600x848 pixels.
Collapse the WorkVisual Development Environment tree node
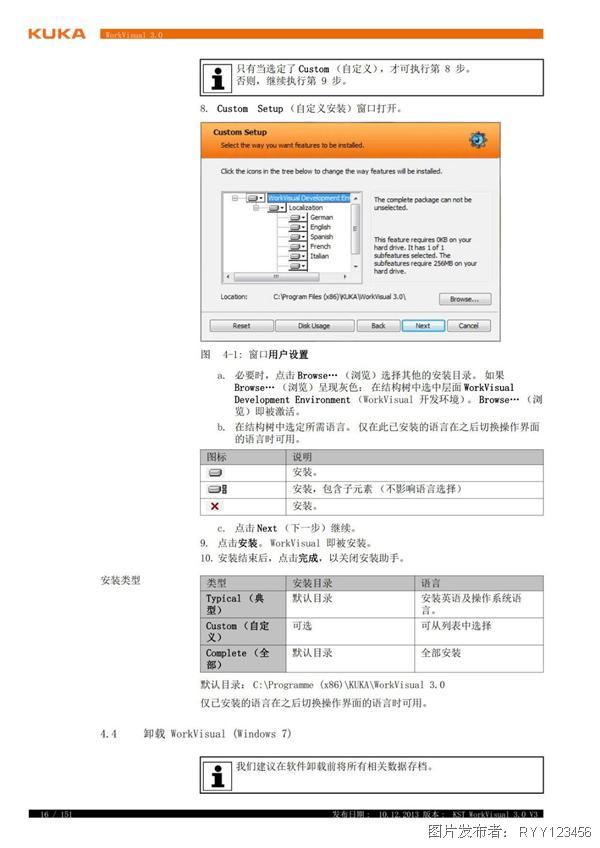[235, 198]
